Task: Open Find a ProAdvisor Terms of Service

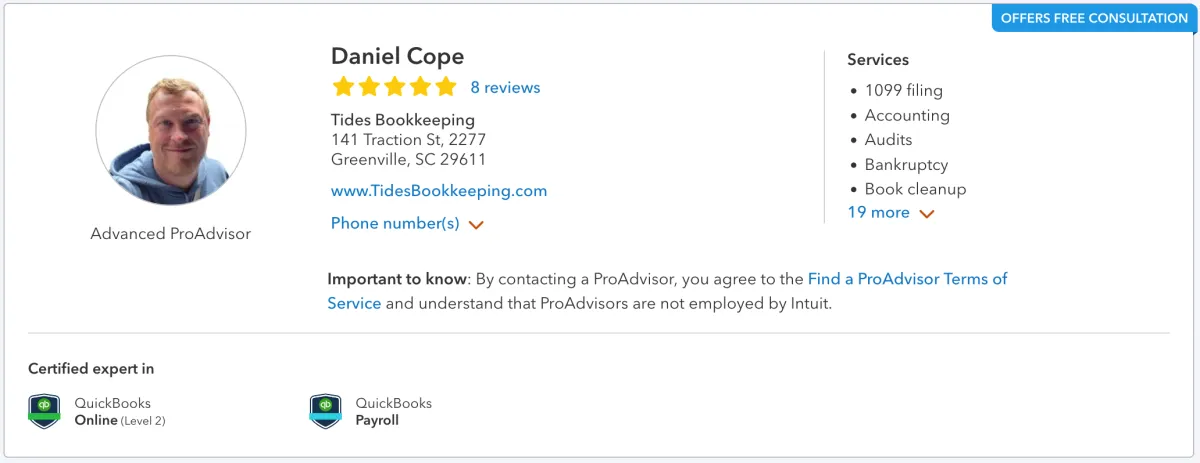Action: 907,279
